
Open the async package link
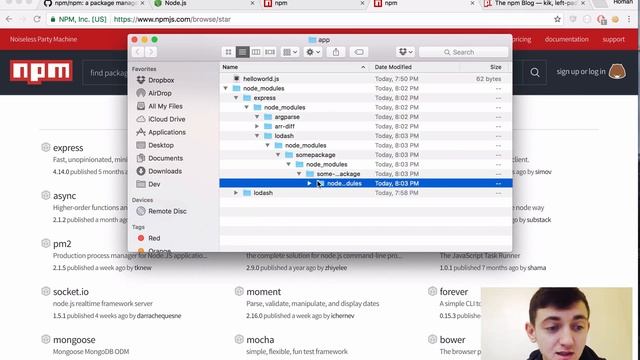pyautogui.click(x=64, y=196)
